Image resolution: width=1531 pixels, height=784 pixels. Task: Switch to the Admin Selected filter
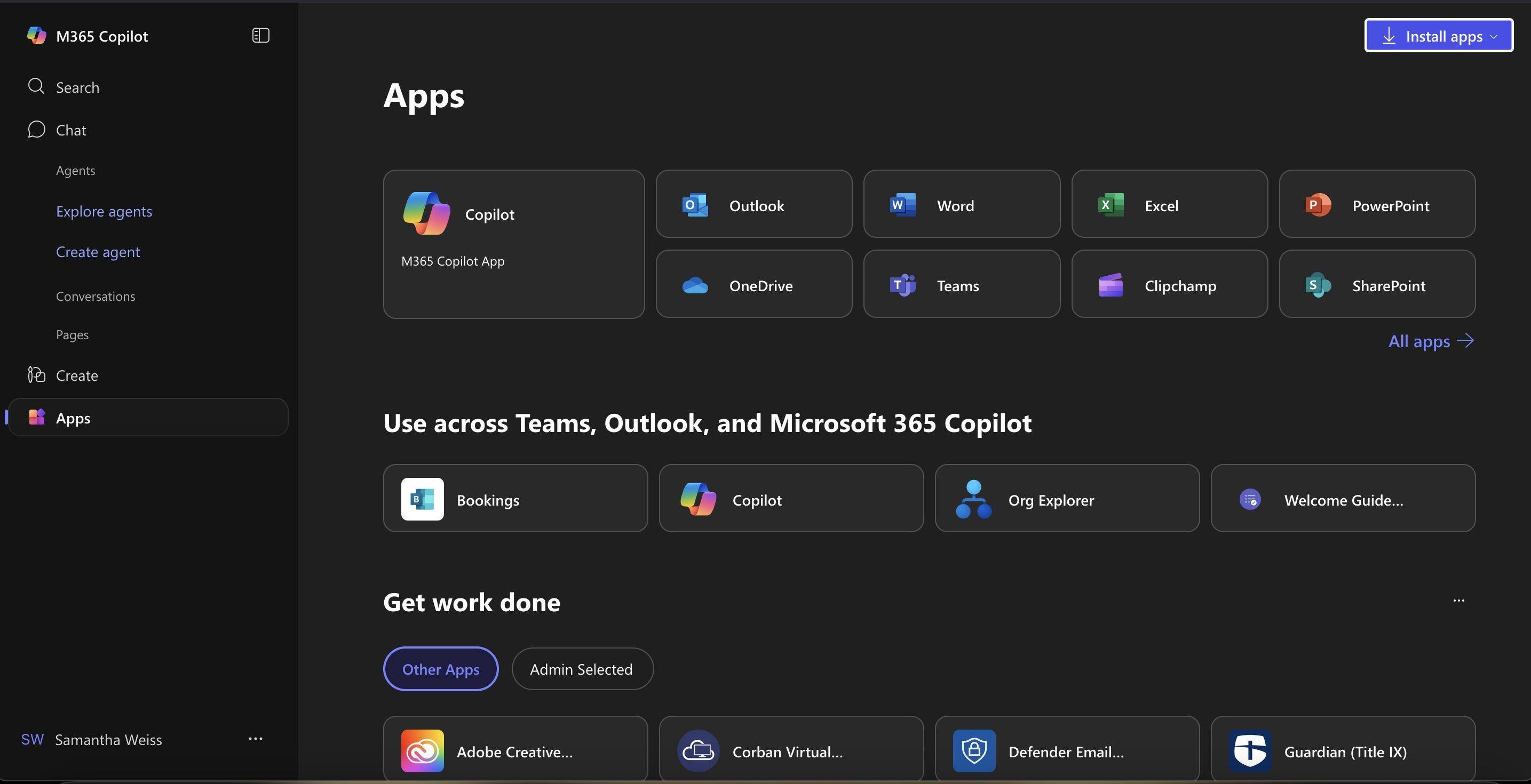tap(581, 669)
